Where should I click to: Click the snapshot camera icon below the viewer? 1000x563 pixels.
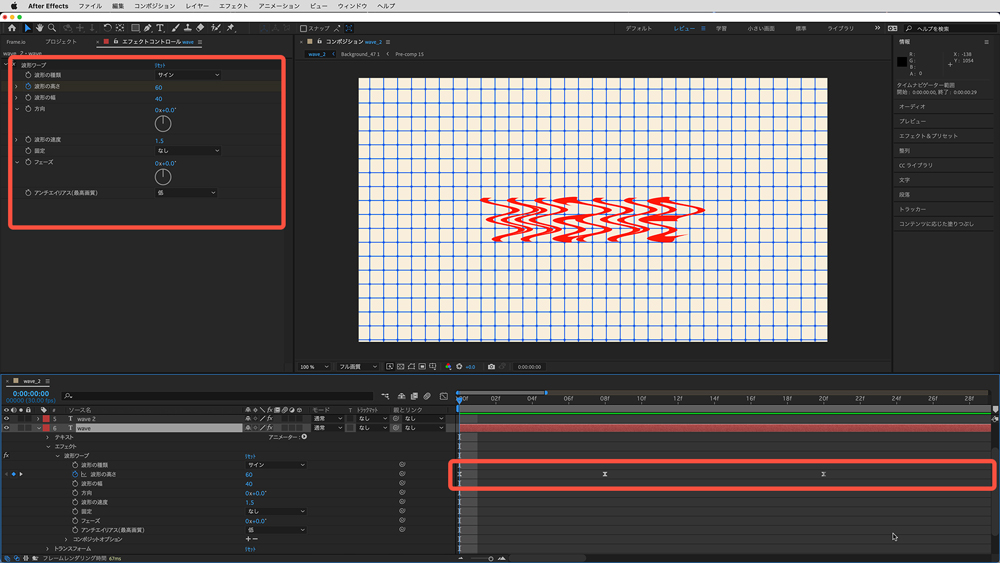tap(491, 367)
